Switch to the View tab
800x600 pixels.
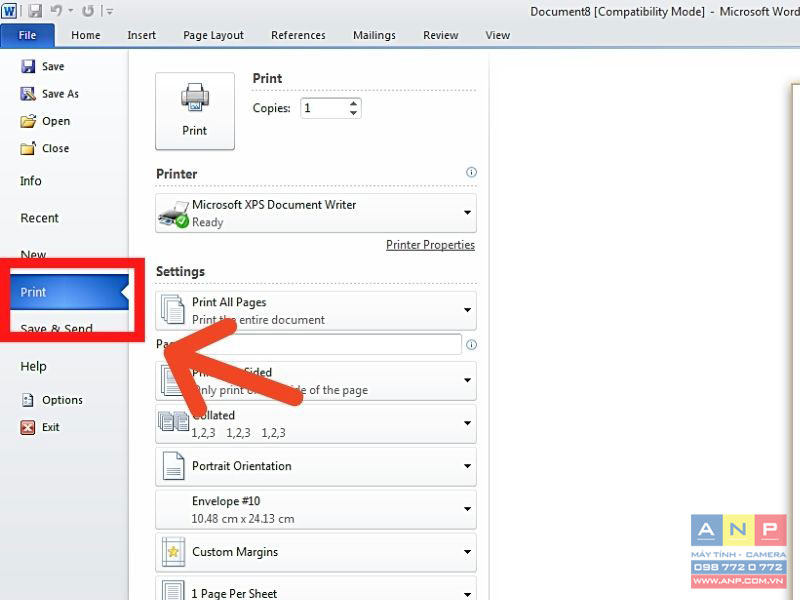point(497,35)
